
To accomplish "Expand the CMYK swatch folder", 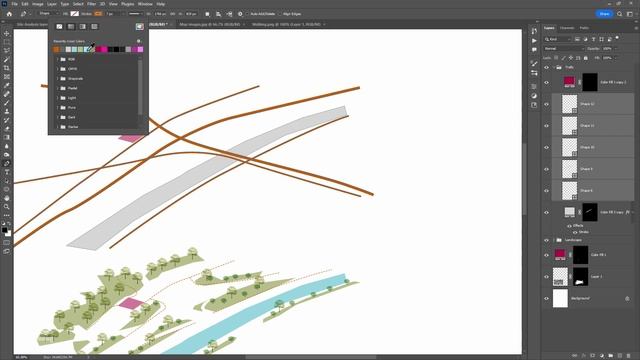I will [x=58, y=69].
